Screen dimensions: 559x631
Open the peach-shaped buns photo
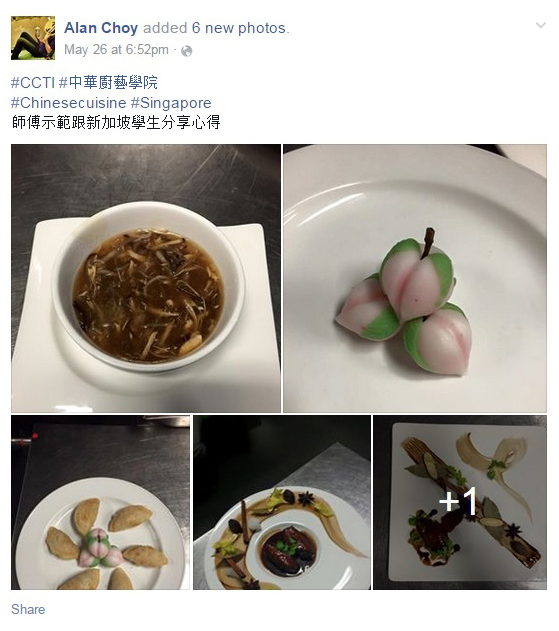point(415,278)
